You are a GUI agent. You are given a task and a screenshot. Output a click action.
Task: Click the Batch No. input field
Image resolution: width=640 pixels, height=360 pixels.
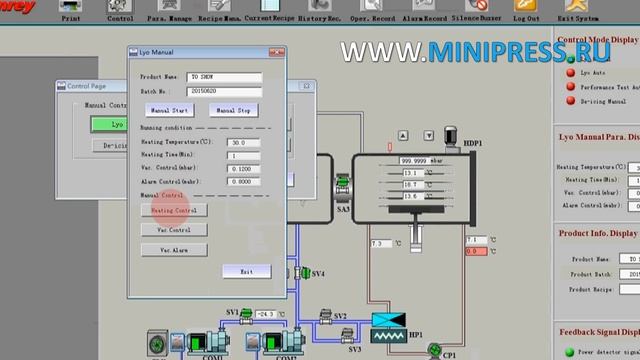click(x=224, y=91)
